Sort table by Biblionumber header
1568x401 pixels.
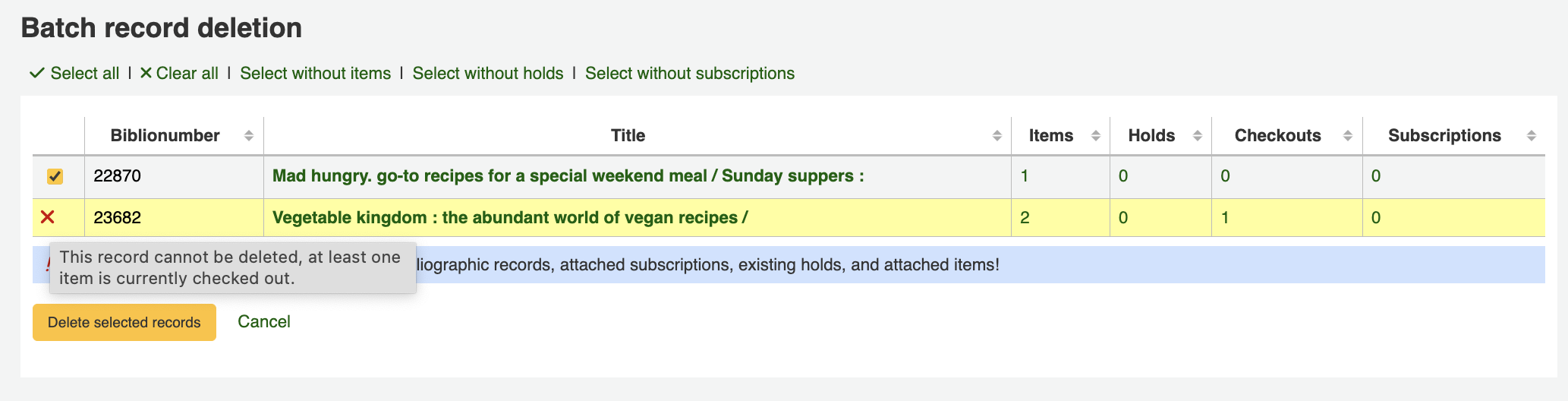coord(165,136)
